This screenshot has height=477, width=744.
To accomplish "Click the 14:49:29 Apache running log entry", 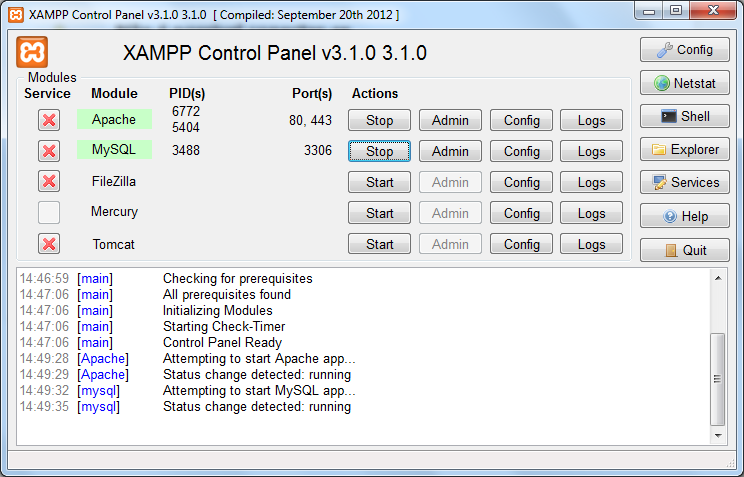I will 186,374.
